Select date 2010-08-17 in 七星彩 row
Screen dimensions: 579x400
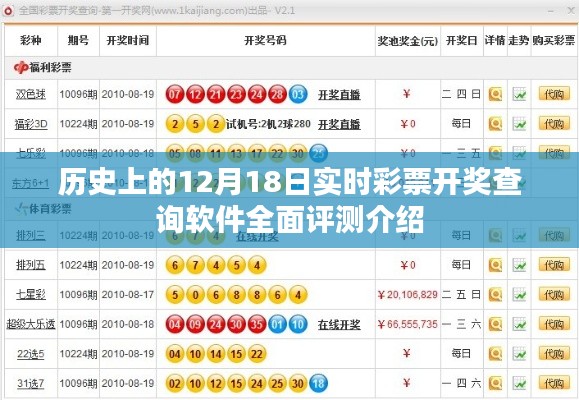[128, 294]
